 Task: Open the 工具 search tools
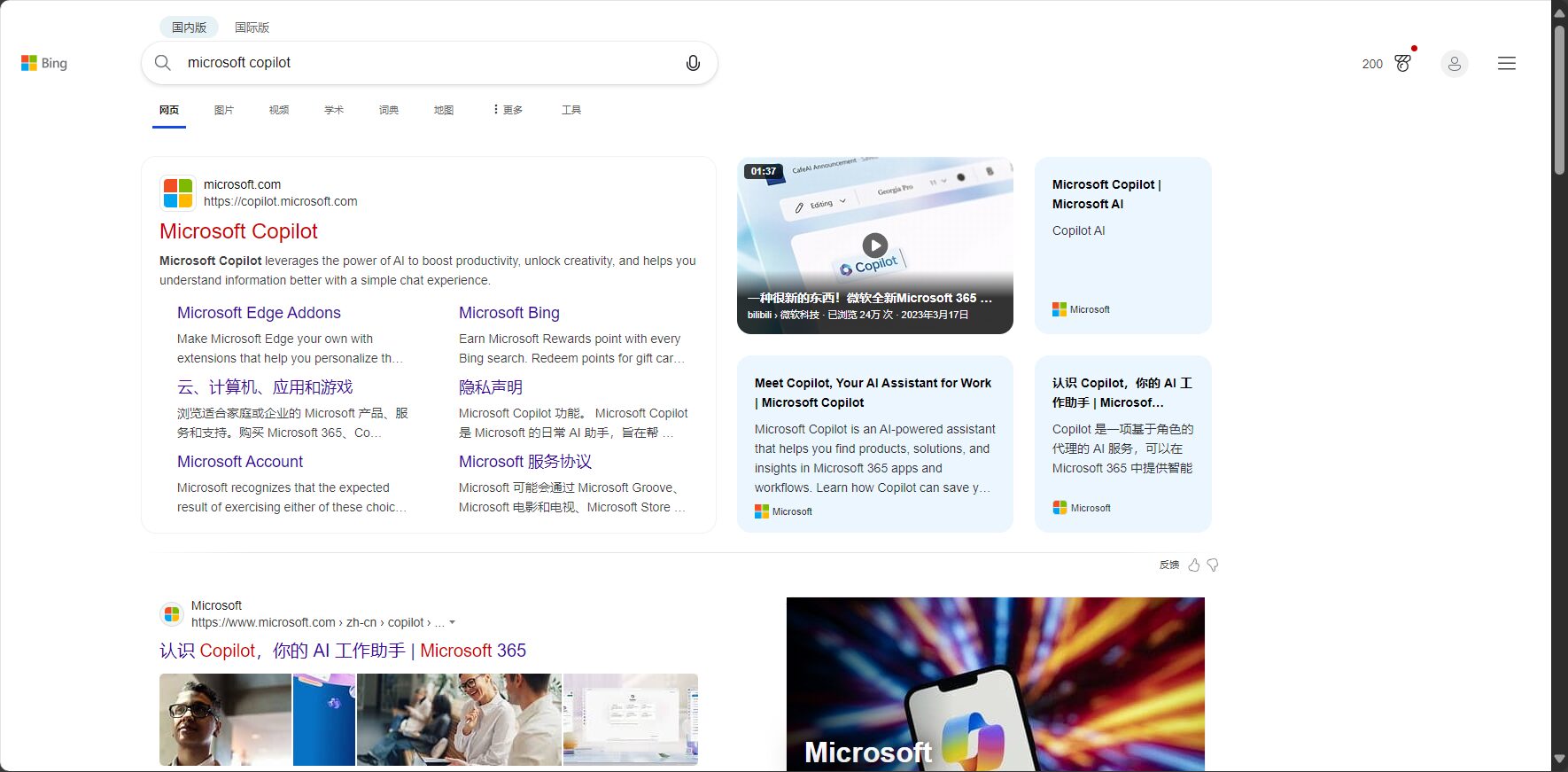coord(571,110)
